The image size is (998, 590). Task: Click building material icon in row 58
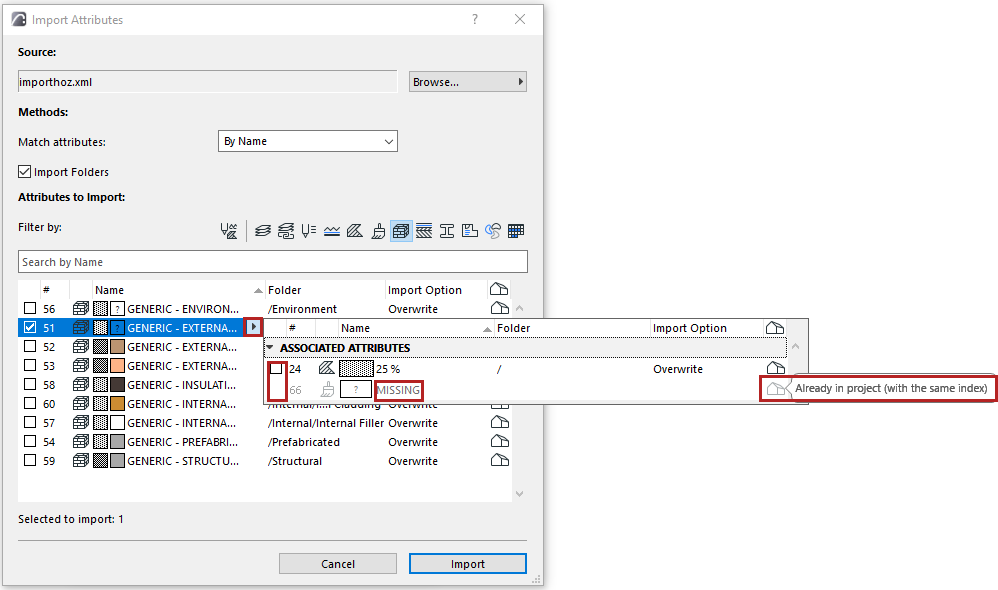click(x=80, y=384)
